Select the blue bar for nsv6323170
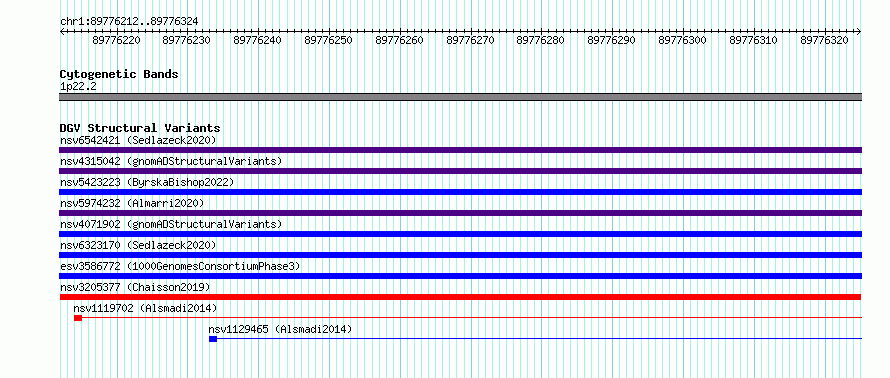This screenshot has height=378, width=890. pos(460,255)
